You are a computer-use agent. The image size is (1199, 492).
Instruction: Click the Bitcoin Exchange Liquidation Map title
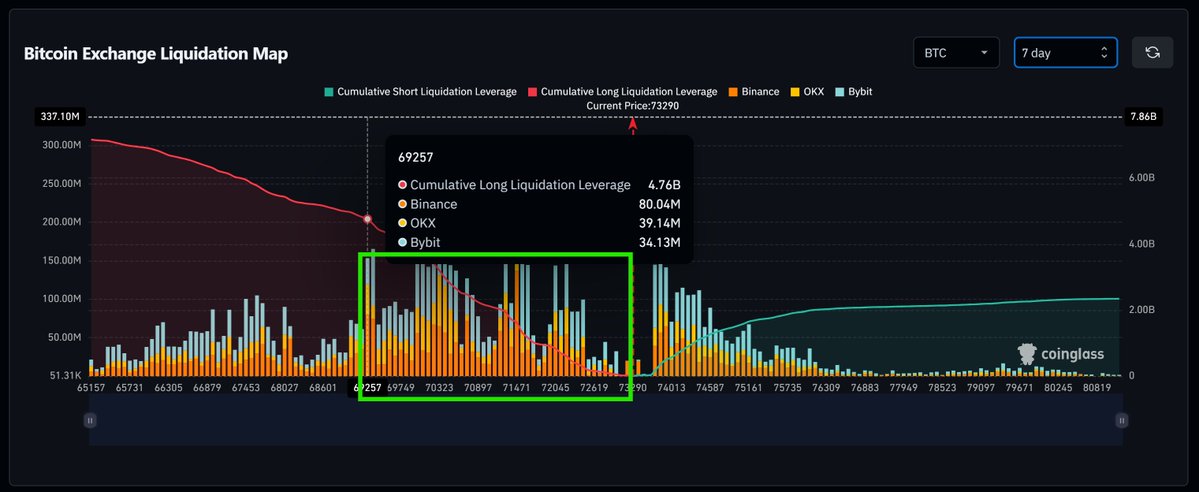pyautogui.click(x=156, y=54)
